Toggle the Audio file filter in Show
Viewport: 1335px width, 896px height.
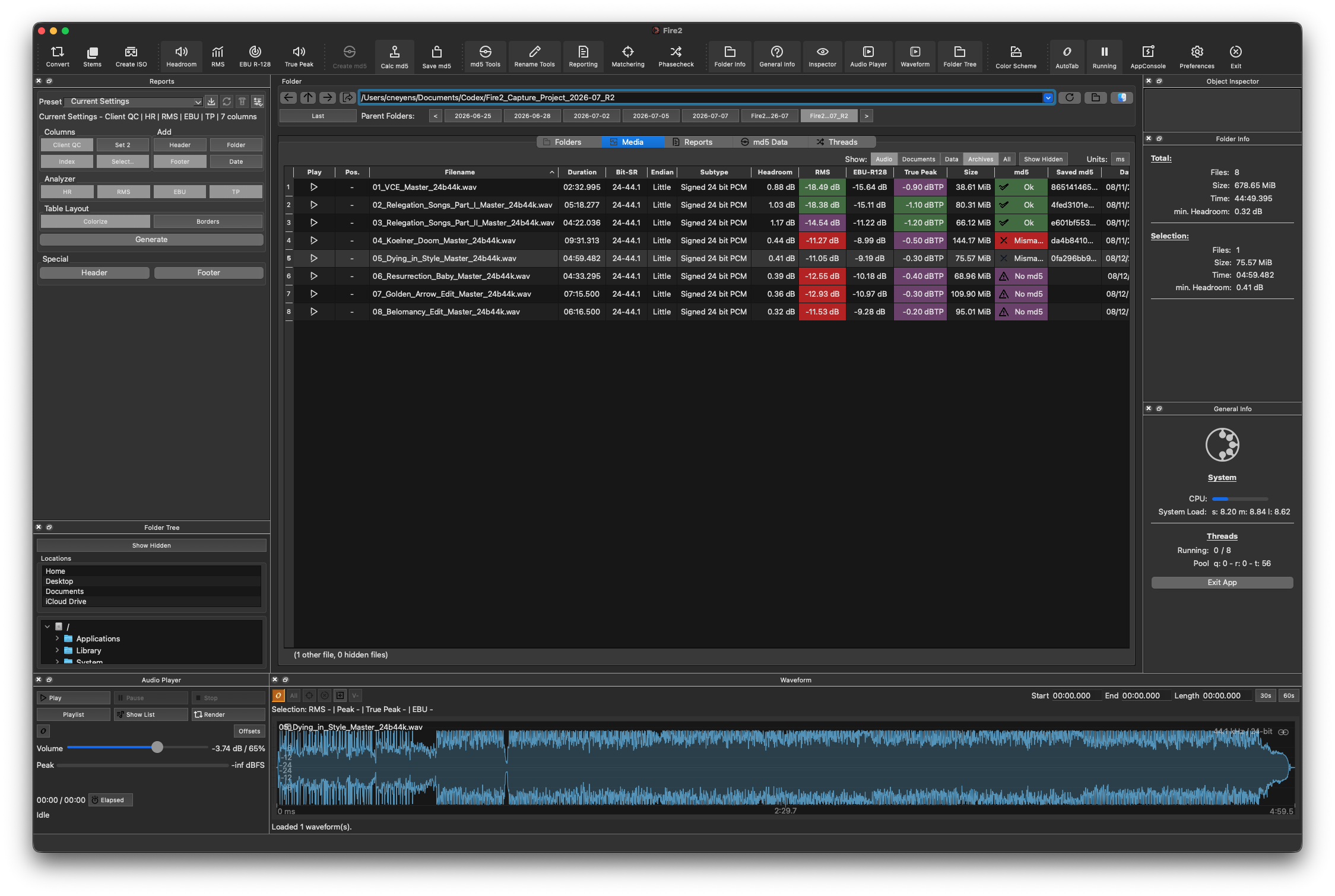click(x=883, y=159)
